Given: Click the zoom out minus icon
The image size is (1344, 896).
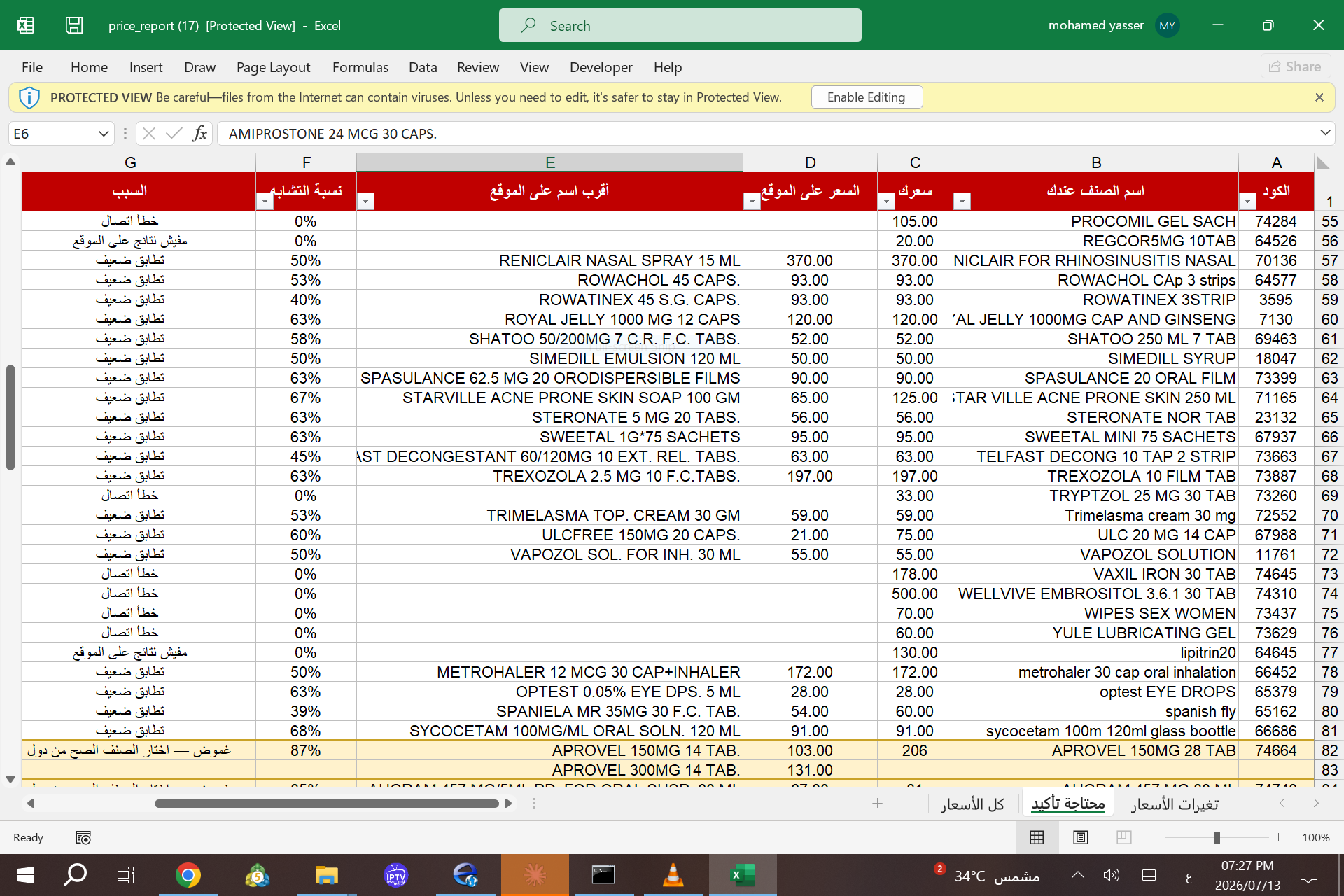Looking at the screenshot, I should (1156, 837).
